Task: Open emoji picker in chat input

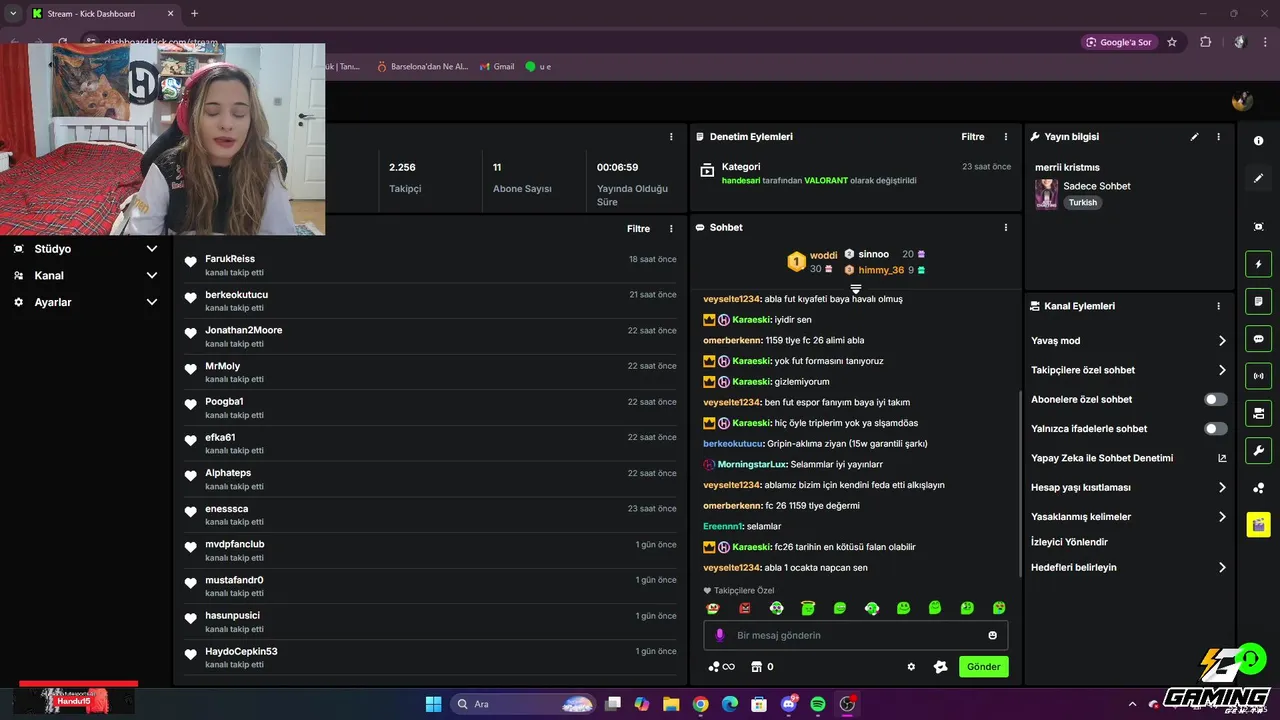Action: click(x=992, y=635)
